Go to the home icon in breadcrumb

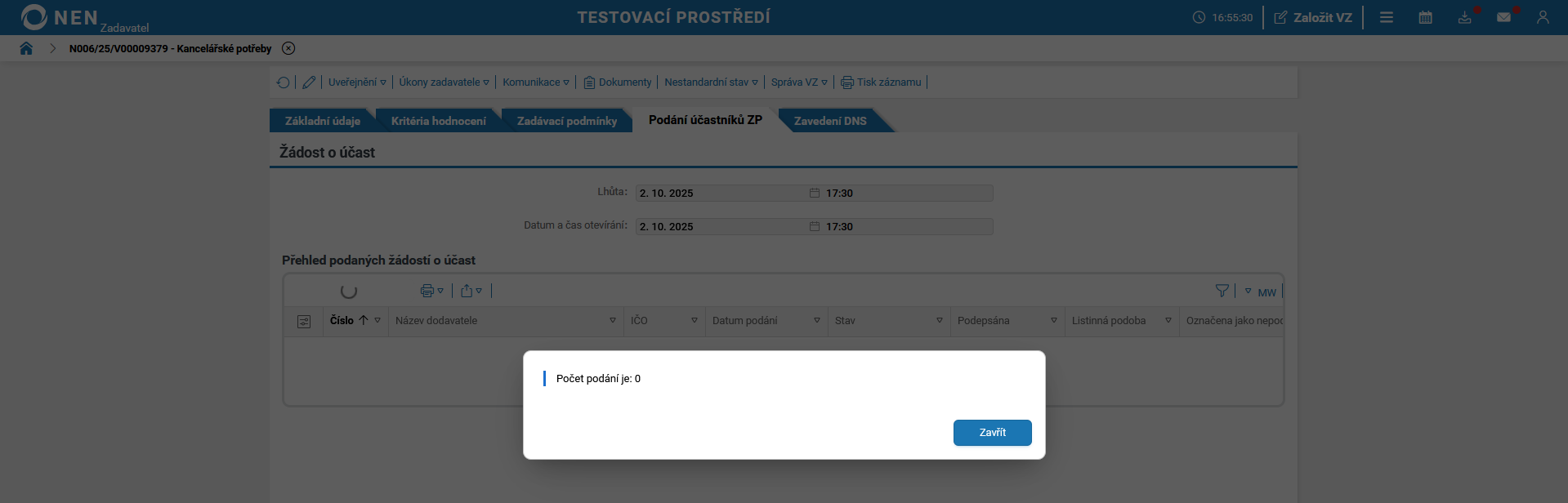tap(26, 48)
